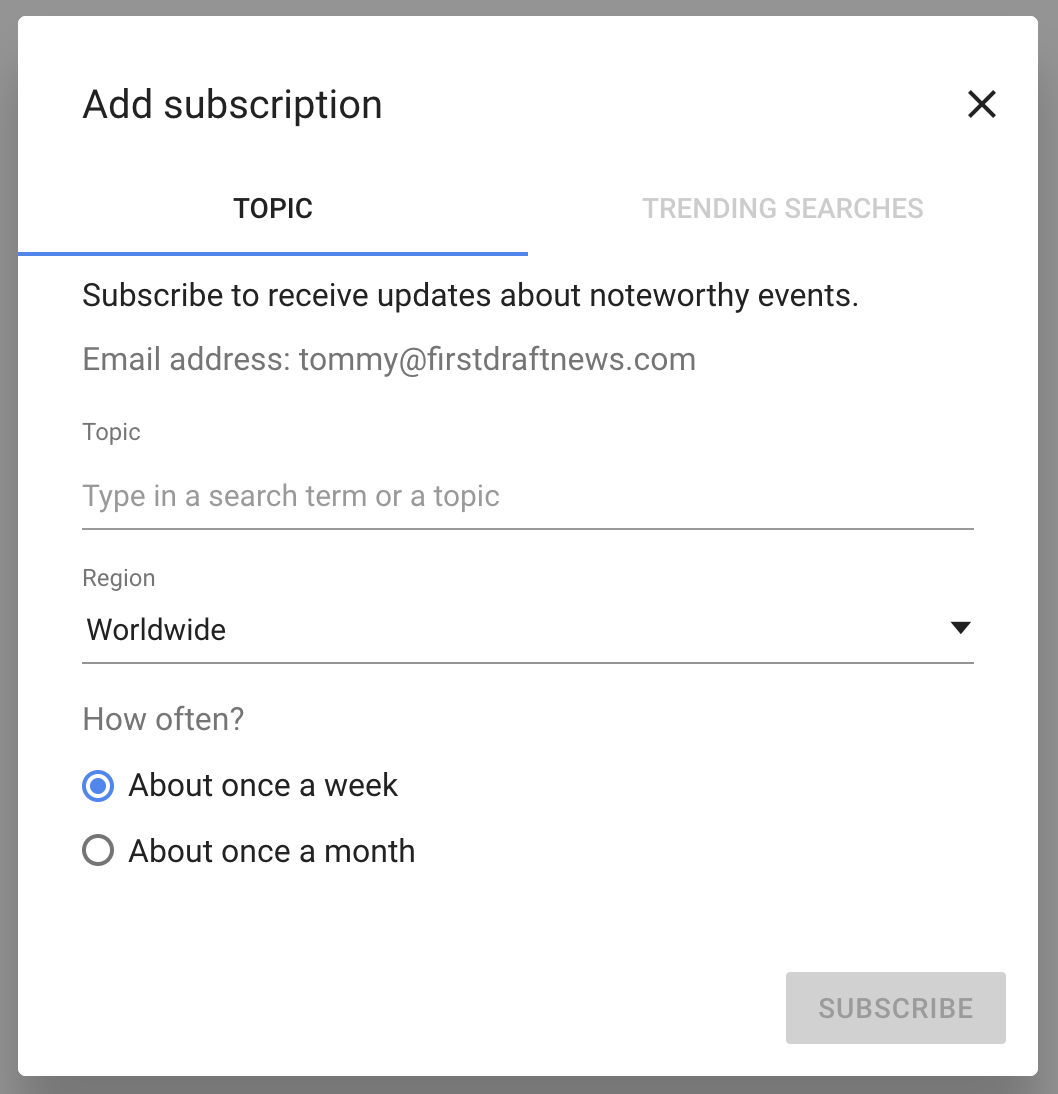Click the tommy@firstdraftnews.com email address
The image size is (1058, 1094).
point(497,359)
